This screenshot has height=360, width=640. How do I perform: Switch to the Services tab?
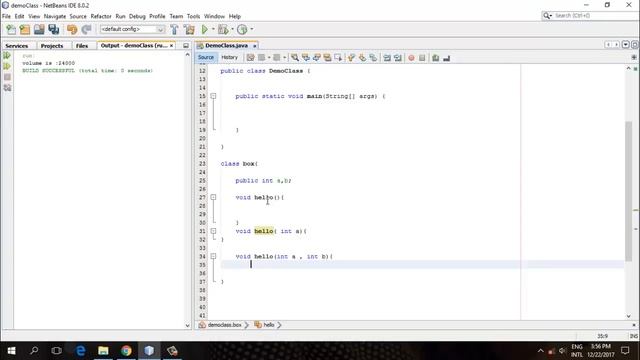[x=17, y=46]
